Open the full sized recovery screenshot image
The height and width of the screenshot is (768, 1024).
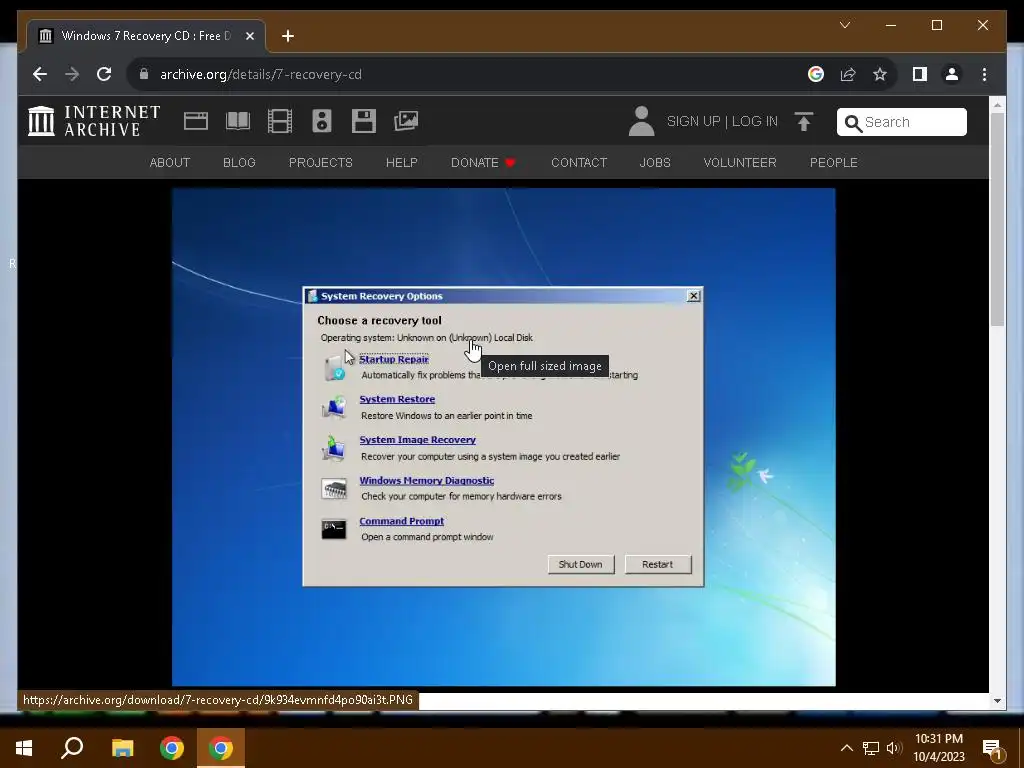click(504, 437)
